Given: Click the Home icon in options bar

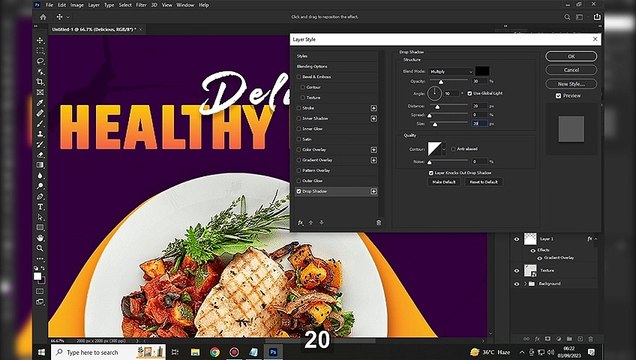Looking at the screenshot, I should pos(43,17).
